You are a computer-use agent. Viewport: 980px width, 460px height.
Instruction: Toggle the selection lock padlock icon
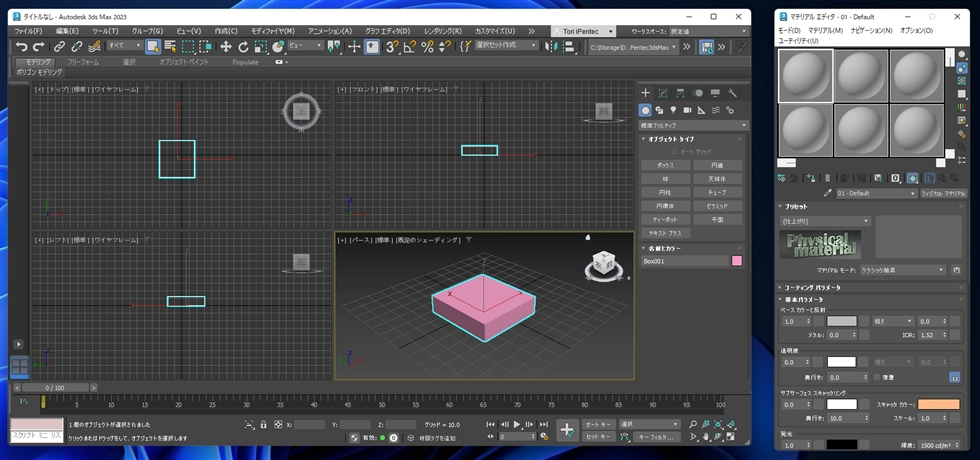pyautogui.click(x=264, y=424)
